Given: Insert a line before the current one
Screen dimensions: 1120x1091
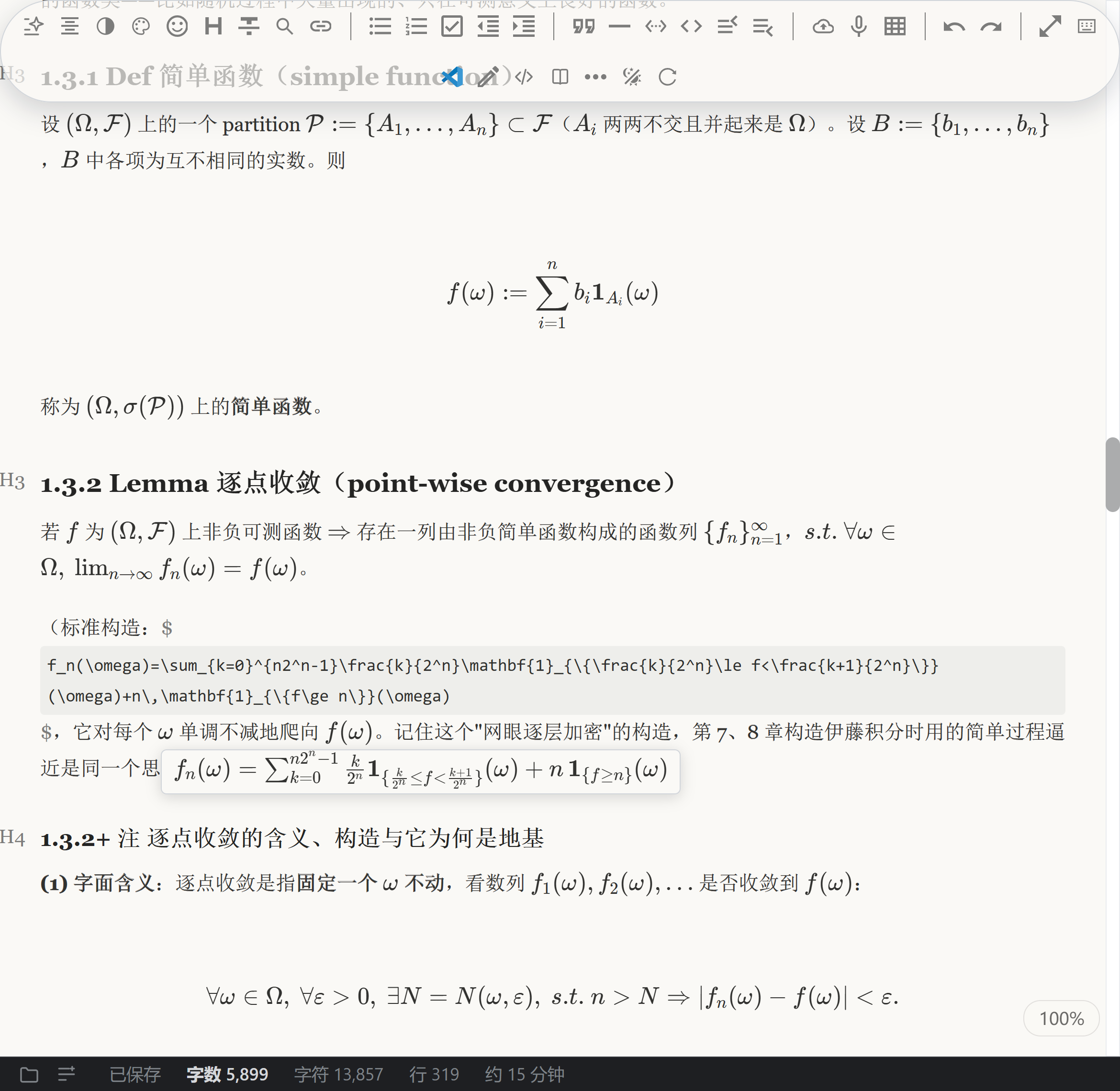Looking at the screenshot, I should point(728,26).
